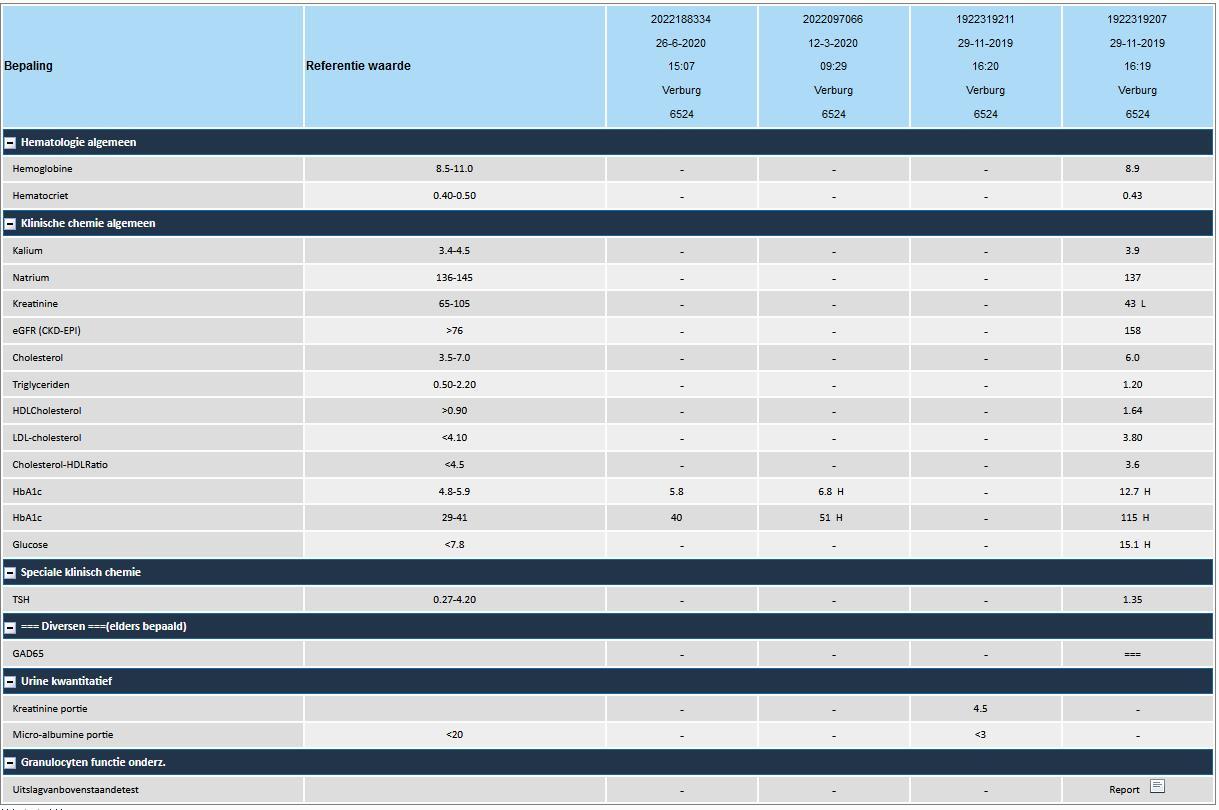Viewport: 1219px width, 810px height.
Task: Collapse the Klinische chemie algemeen section
Action: (x=10, y=224)
